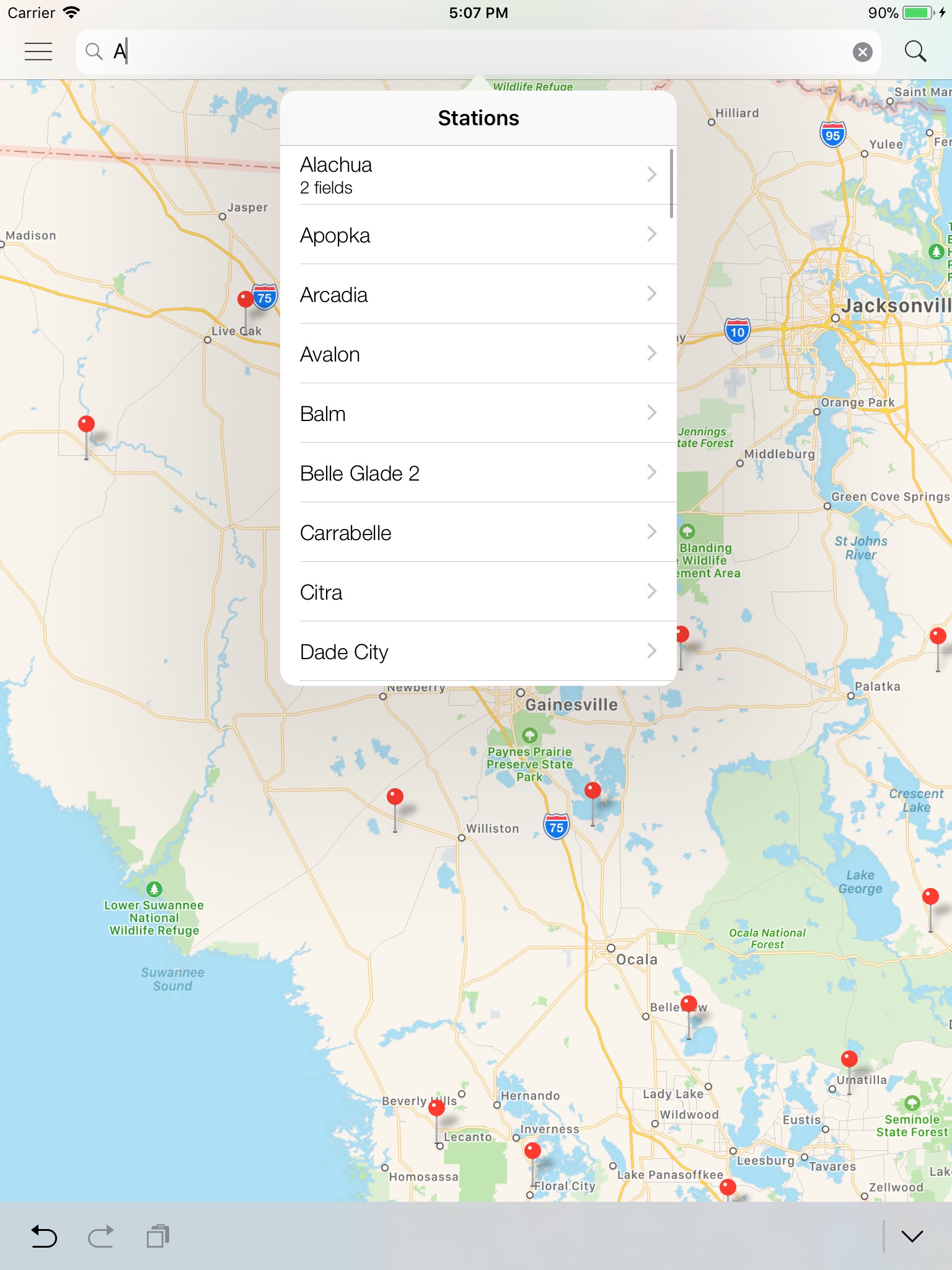Tap the Blanding Wildlife area icon
Viewport: 952px width, 1270px height.
(687, 531)
